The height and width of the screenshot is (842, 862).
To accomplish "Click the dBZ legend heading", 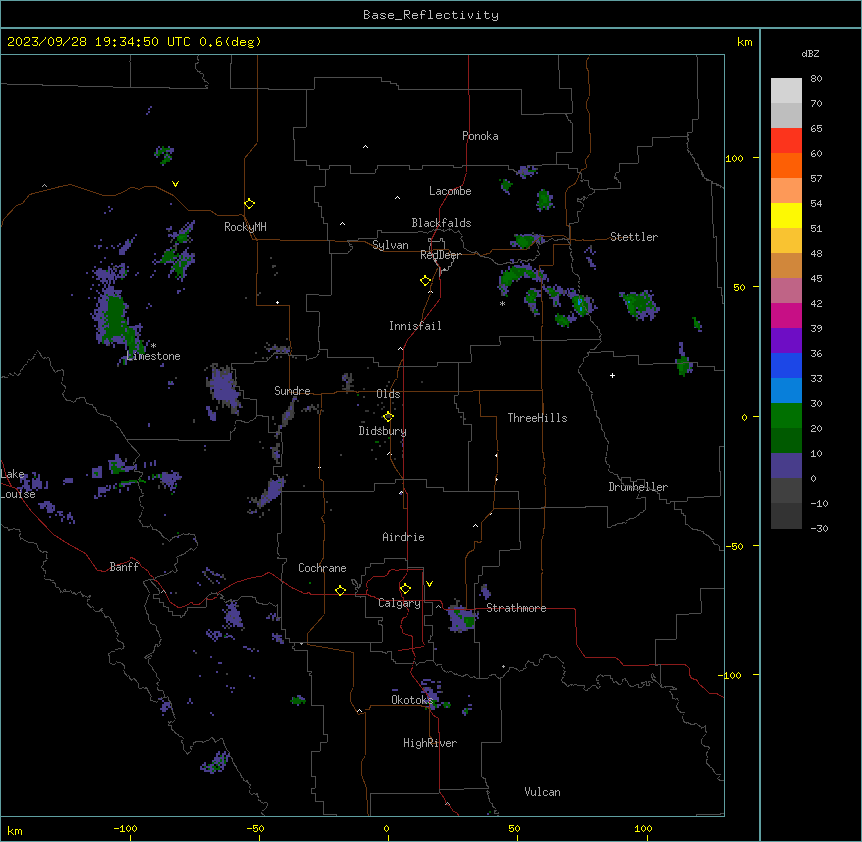I will pyautogui.click(x=810, y=53).
